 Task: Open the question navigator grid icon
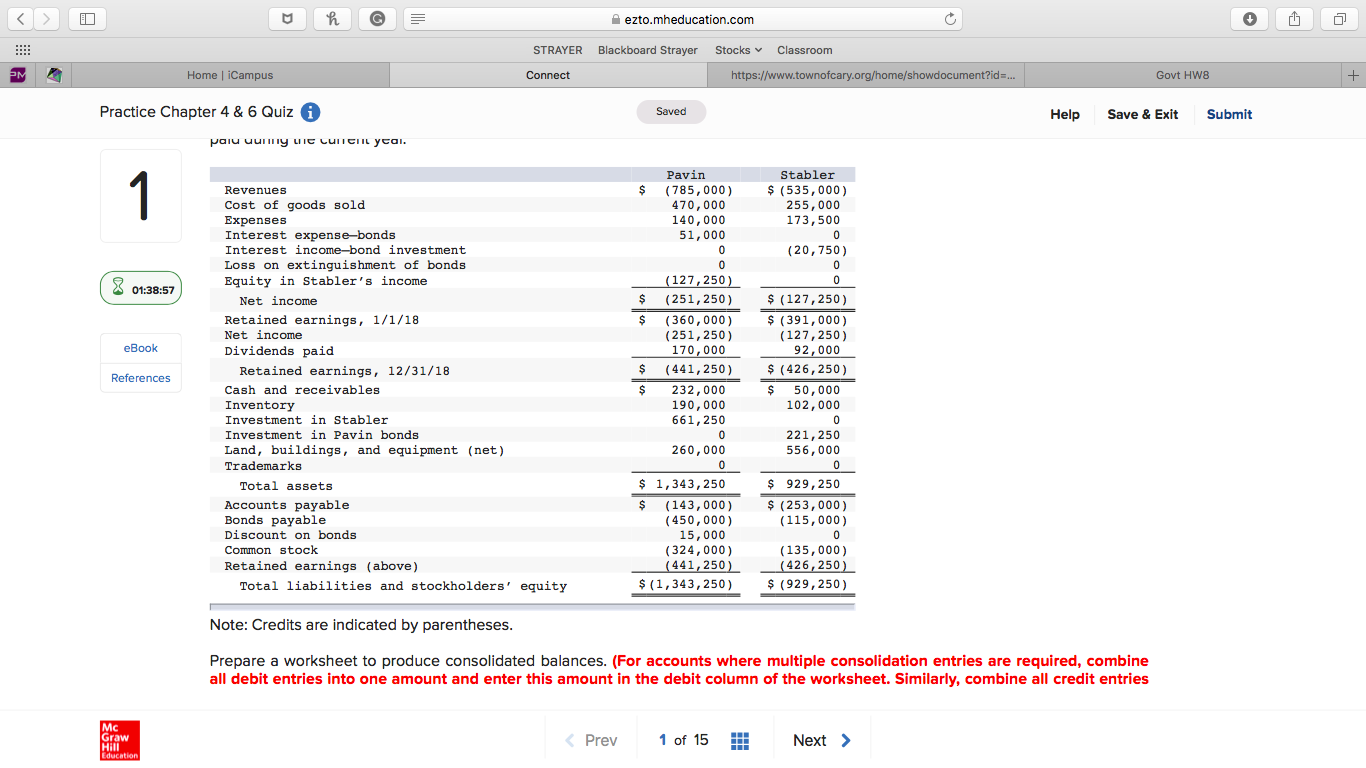pyautogui.click(x=739, y=740)
